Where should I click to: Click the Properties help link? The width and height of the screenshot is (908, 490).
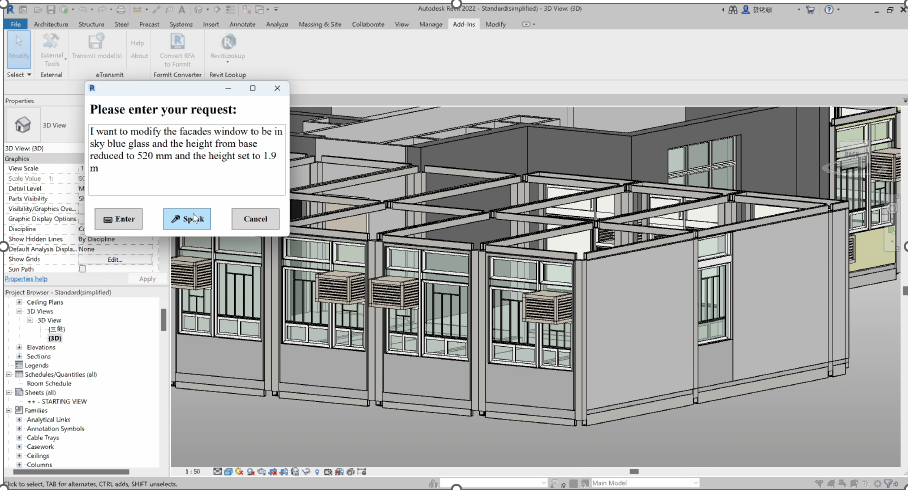coord(26,279)
